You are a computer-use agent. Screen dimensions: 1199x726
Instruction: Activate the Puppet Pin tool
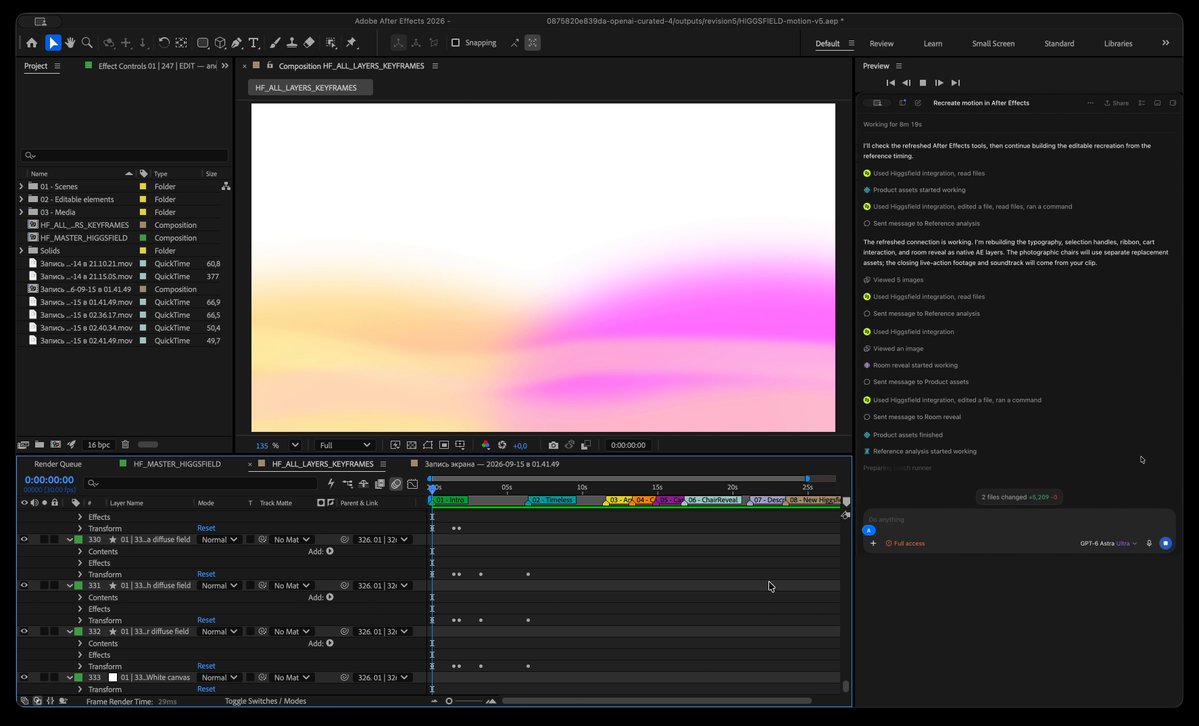pos(351,43)
